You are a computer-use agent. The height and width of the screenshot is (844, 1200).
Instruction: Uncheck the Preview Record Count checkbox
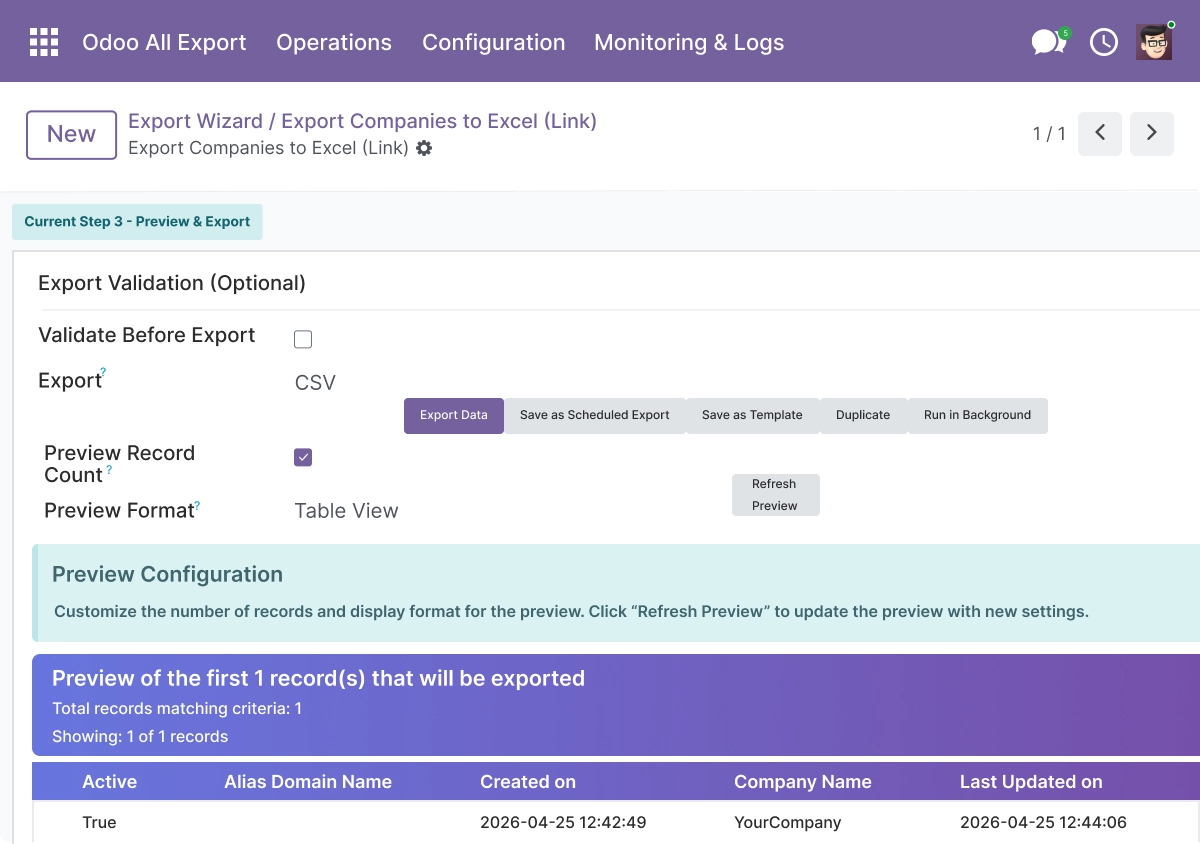[303, 457]
